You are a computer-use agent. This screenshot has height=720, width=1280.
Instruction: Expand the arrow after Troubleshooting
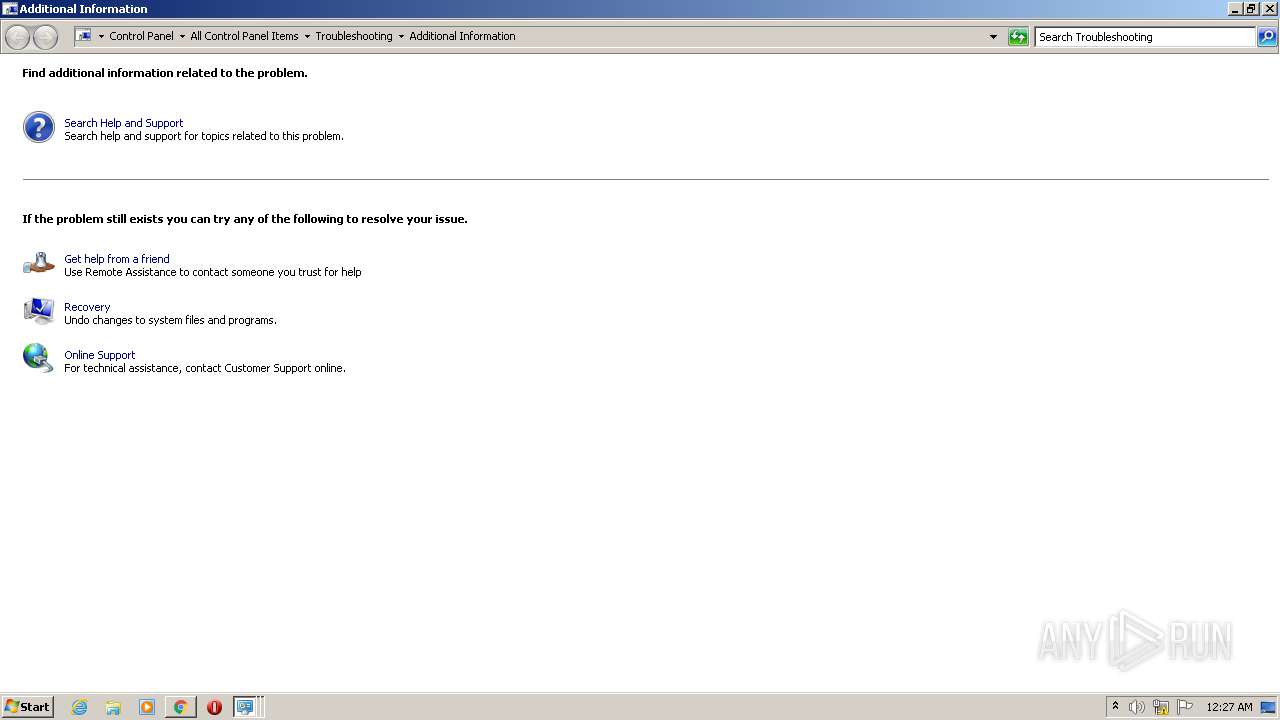pos(401,37)
